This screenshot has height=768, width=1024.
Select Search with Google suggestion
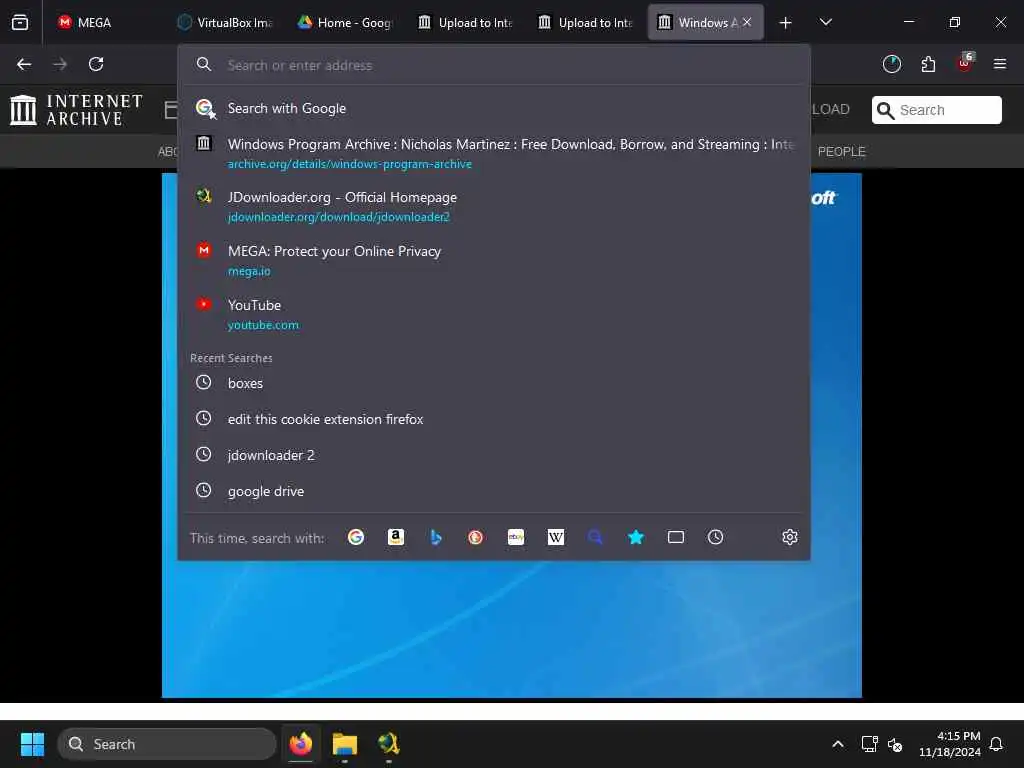(494, 108)
